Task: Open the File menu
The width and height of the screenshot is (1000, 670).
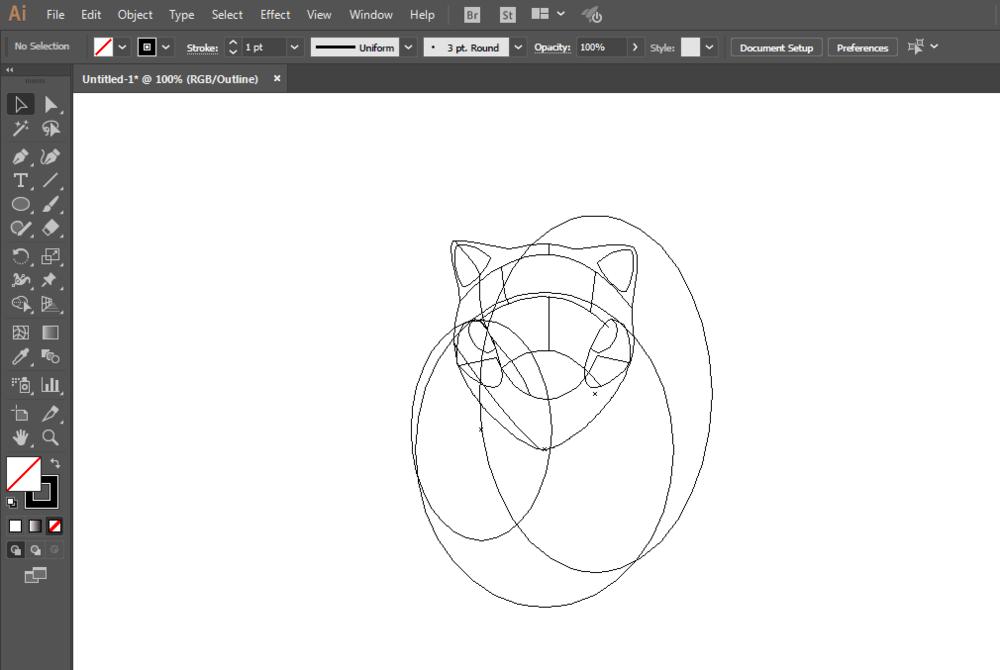Action: pos(55,15)
